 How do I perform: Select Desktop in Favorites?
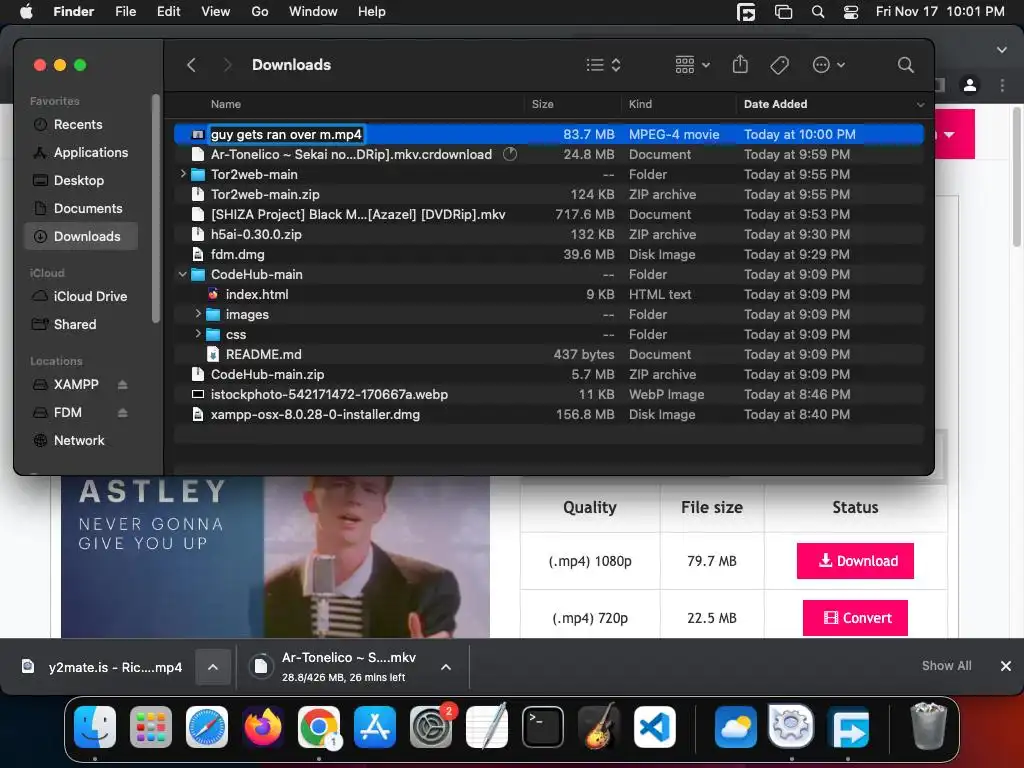(80, 181)
